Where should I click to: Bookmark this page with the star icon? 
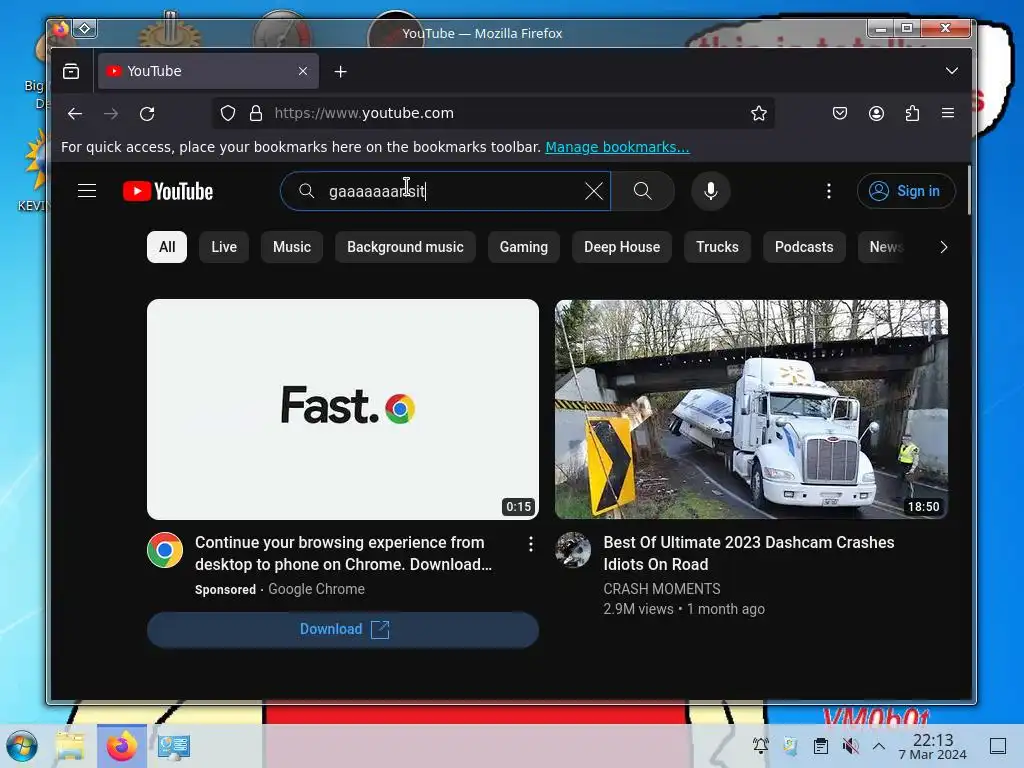click(x=758, y=114)
